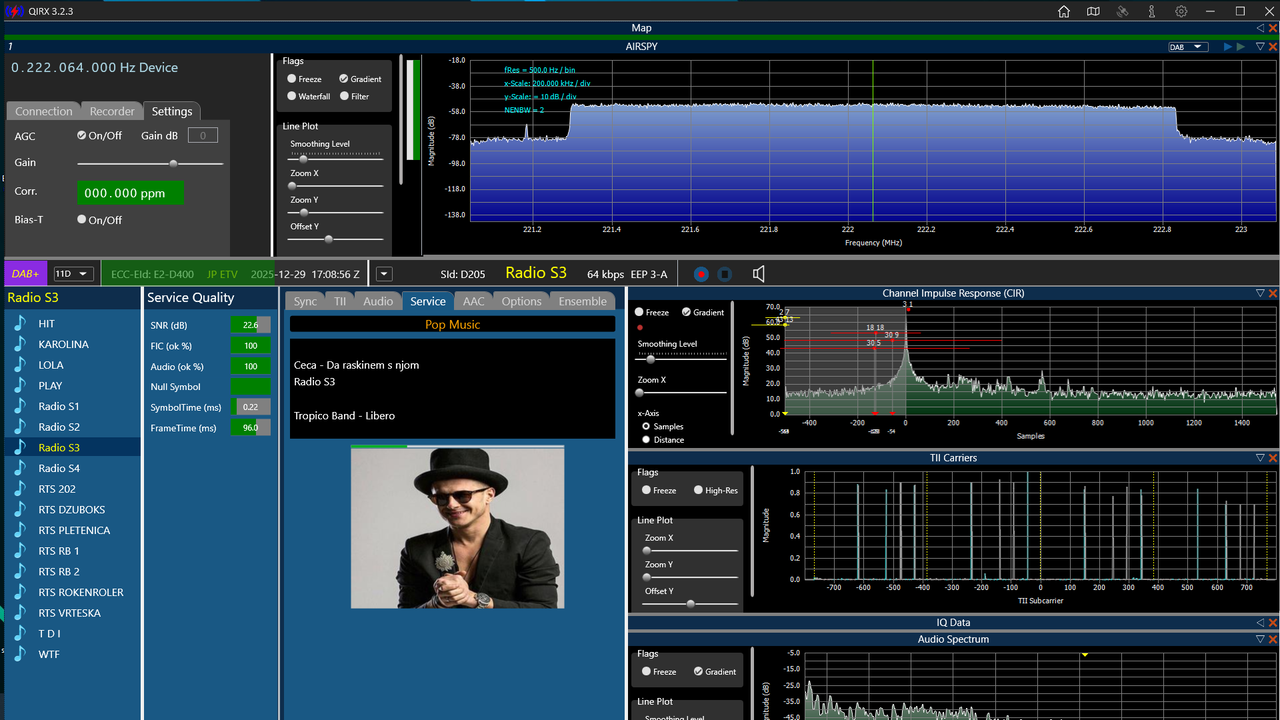Click the satellite icon in title bar
The height and width of the screenshot is (720, 1280).
coord(1122,11)
